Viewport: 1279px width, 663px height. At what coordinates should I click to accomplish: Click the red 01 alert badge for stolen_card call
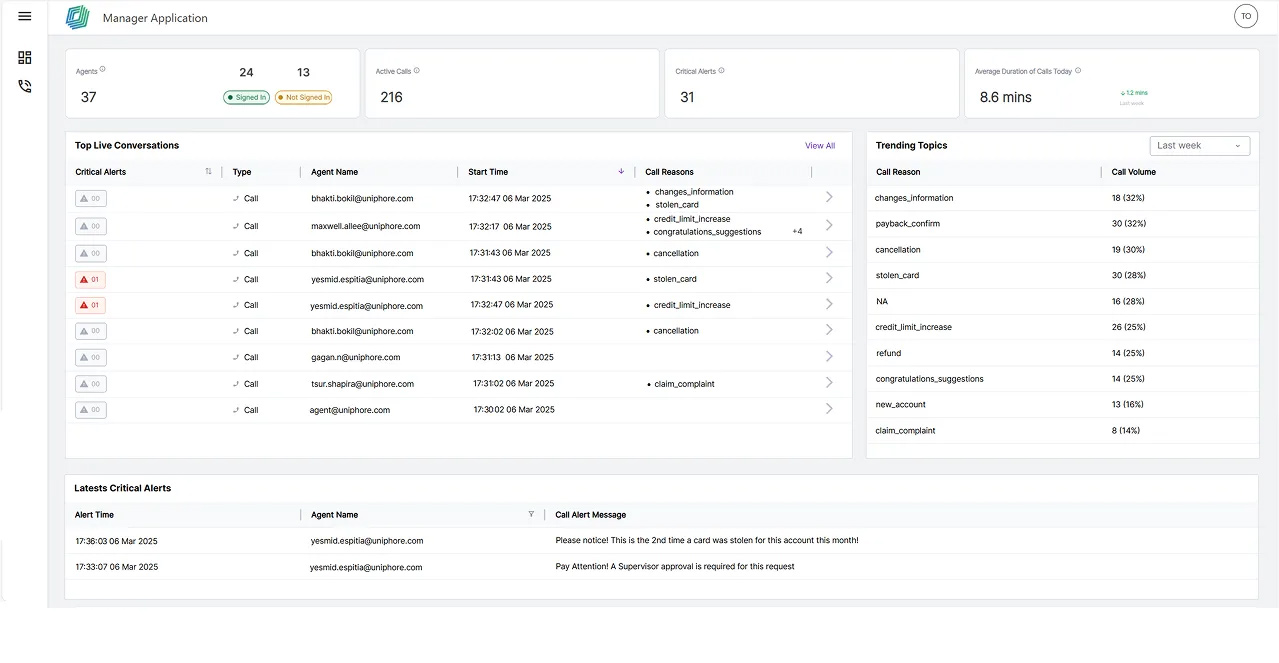tap(90, 280)
